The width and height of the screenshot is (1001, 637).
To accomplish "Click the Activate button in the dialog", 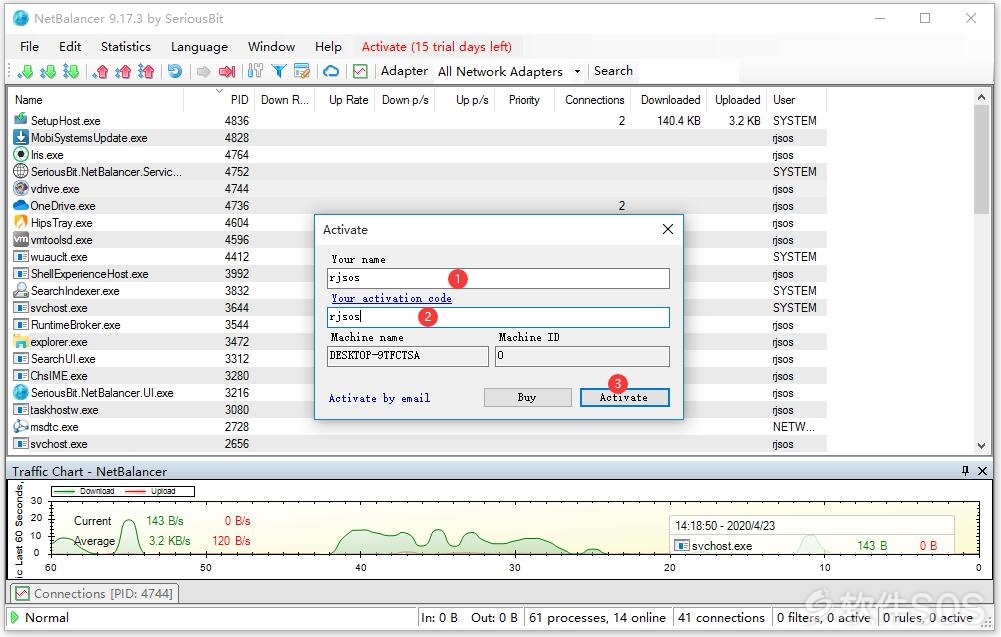I will coord(624,397).
